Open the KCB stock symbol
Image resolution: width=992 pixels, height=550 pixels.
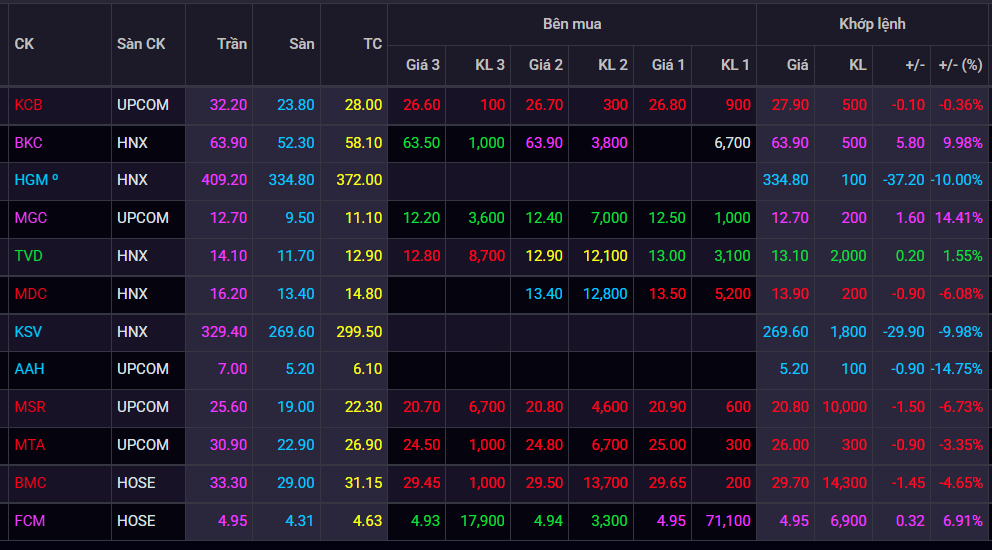[x=28, y=105]
